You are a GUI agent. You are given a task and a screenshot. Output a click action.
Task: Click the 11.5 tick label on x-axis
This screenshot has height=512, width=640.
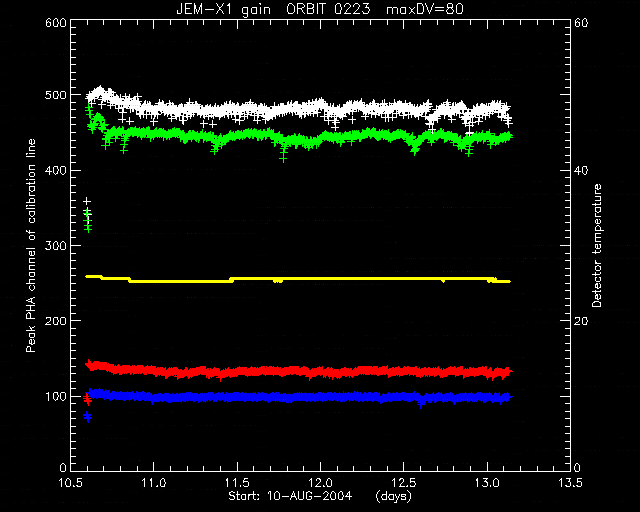[237, 483]
